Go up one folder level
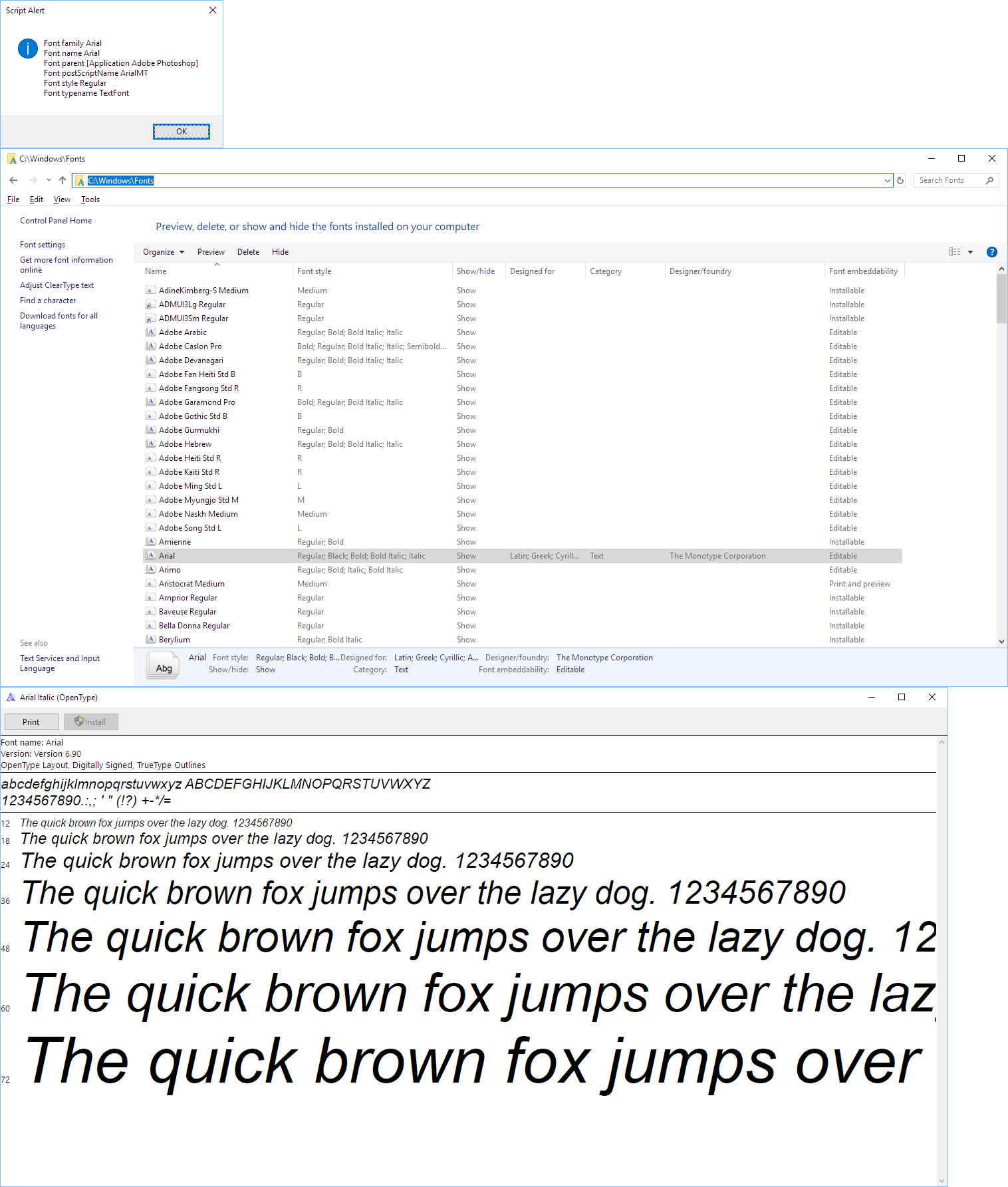This screenshot has height=1187, width=1008. [x=63, y=180]
